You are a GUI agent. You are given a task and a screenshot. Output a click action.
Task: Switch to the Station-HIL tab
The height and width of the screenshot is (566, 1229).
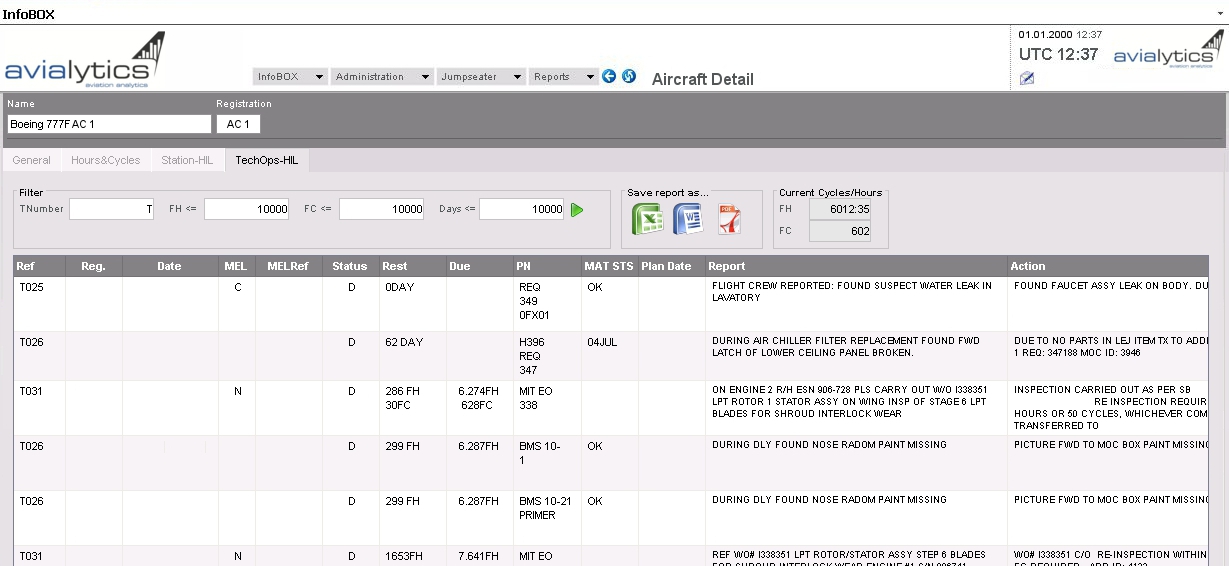pos(187,160)
